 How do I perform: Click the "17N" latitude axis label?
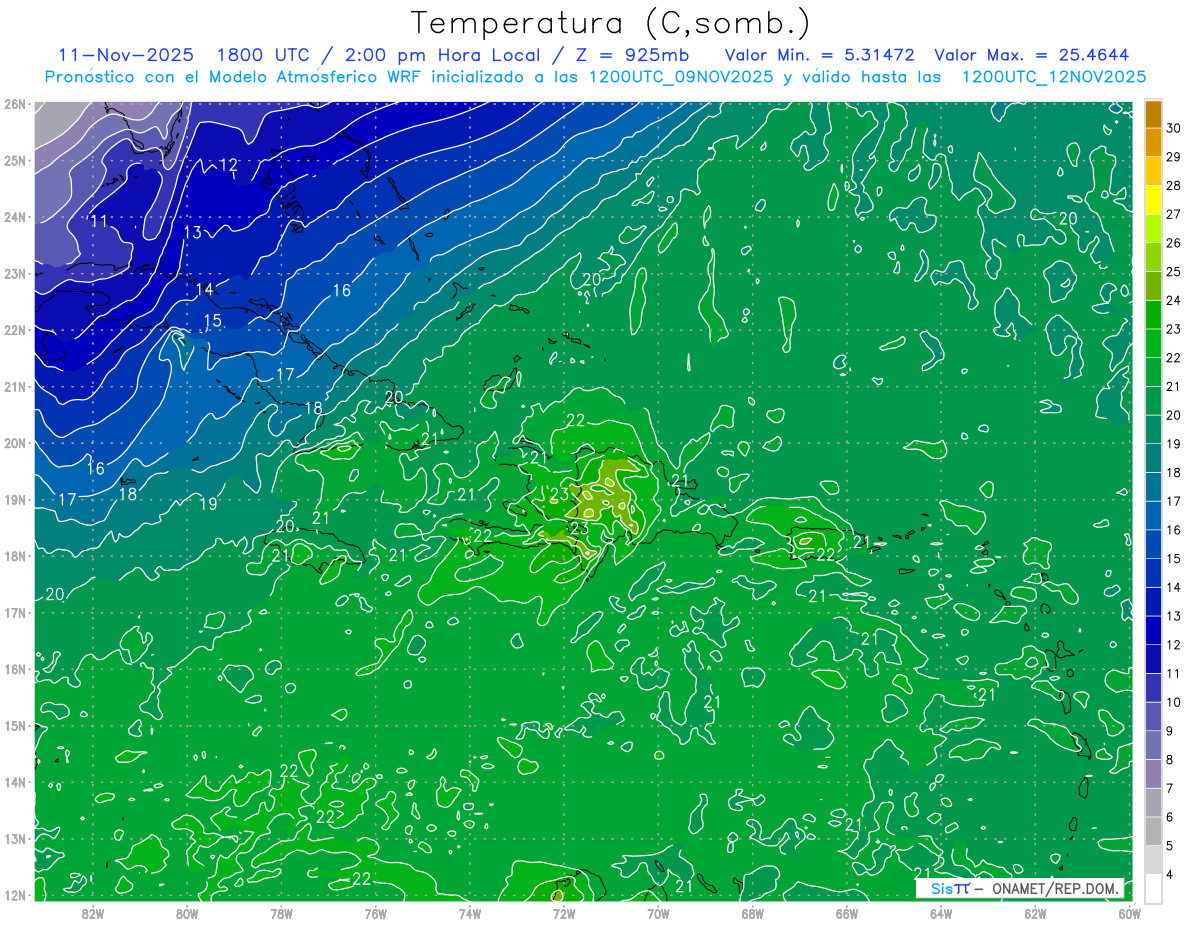pyautogui.click(x=15, y=612)
